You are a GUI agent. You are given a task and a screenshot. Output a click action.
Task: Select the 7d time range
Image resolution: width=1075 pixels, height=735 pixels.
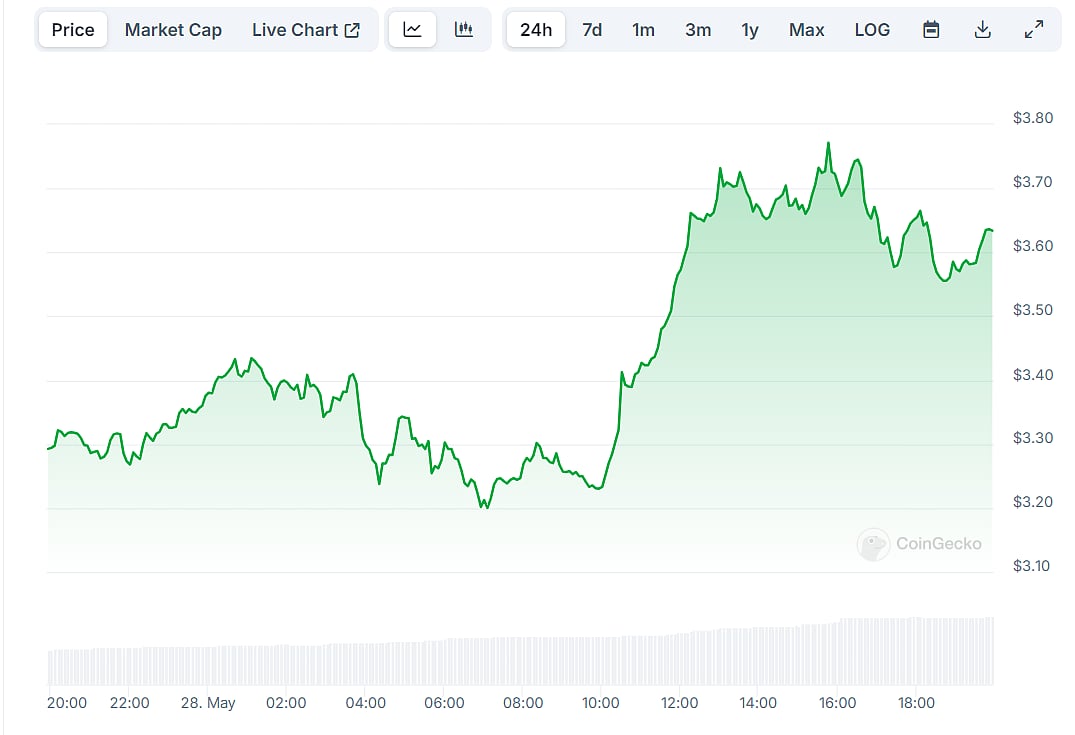pyautogui.click(x=592, y=30)
